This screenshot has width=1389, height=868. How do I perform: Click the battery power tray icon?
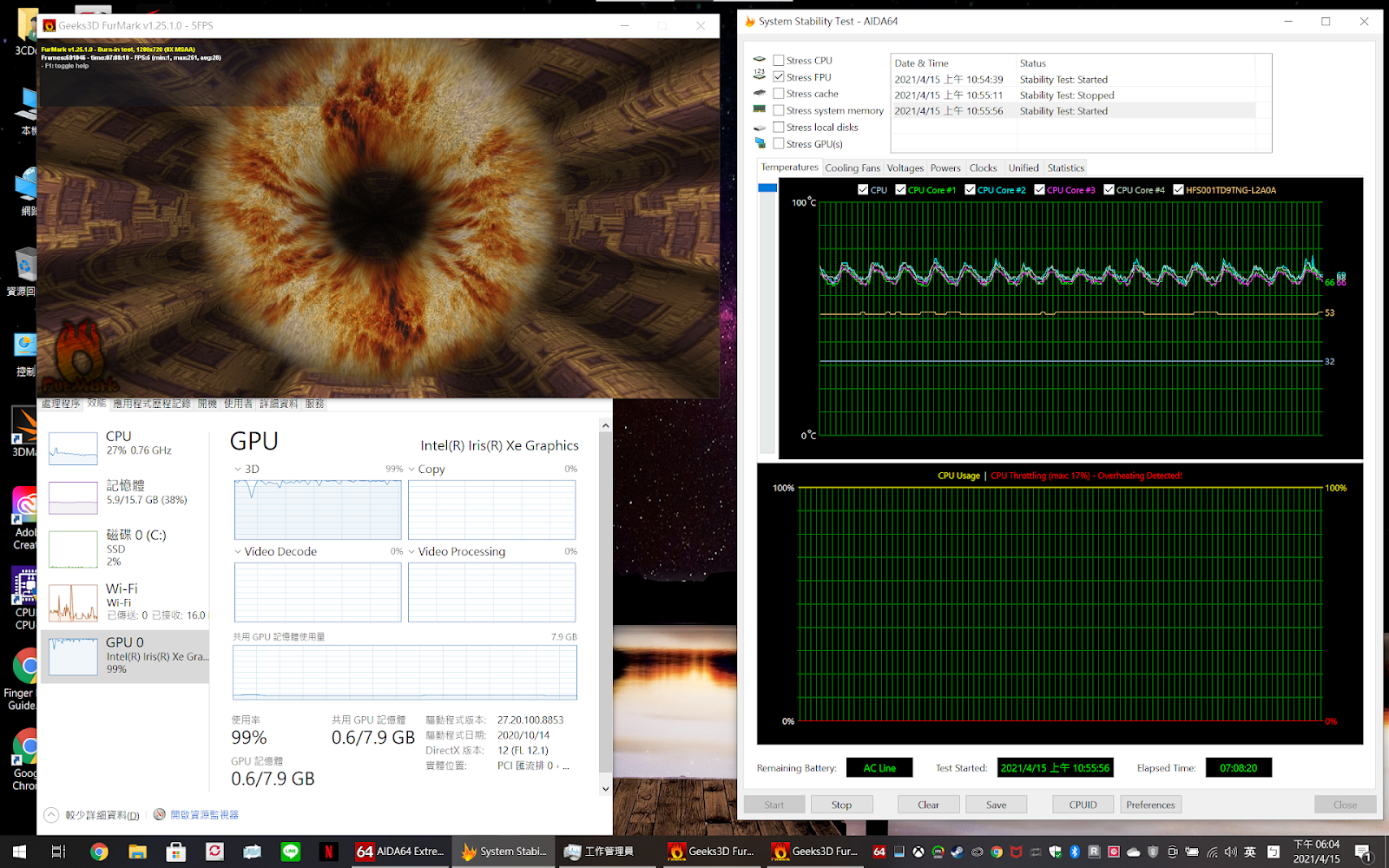(x=1192, y=852)
